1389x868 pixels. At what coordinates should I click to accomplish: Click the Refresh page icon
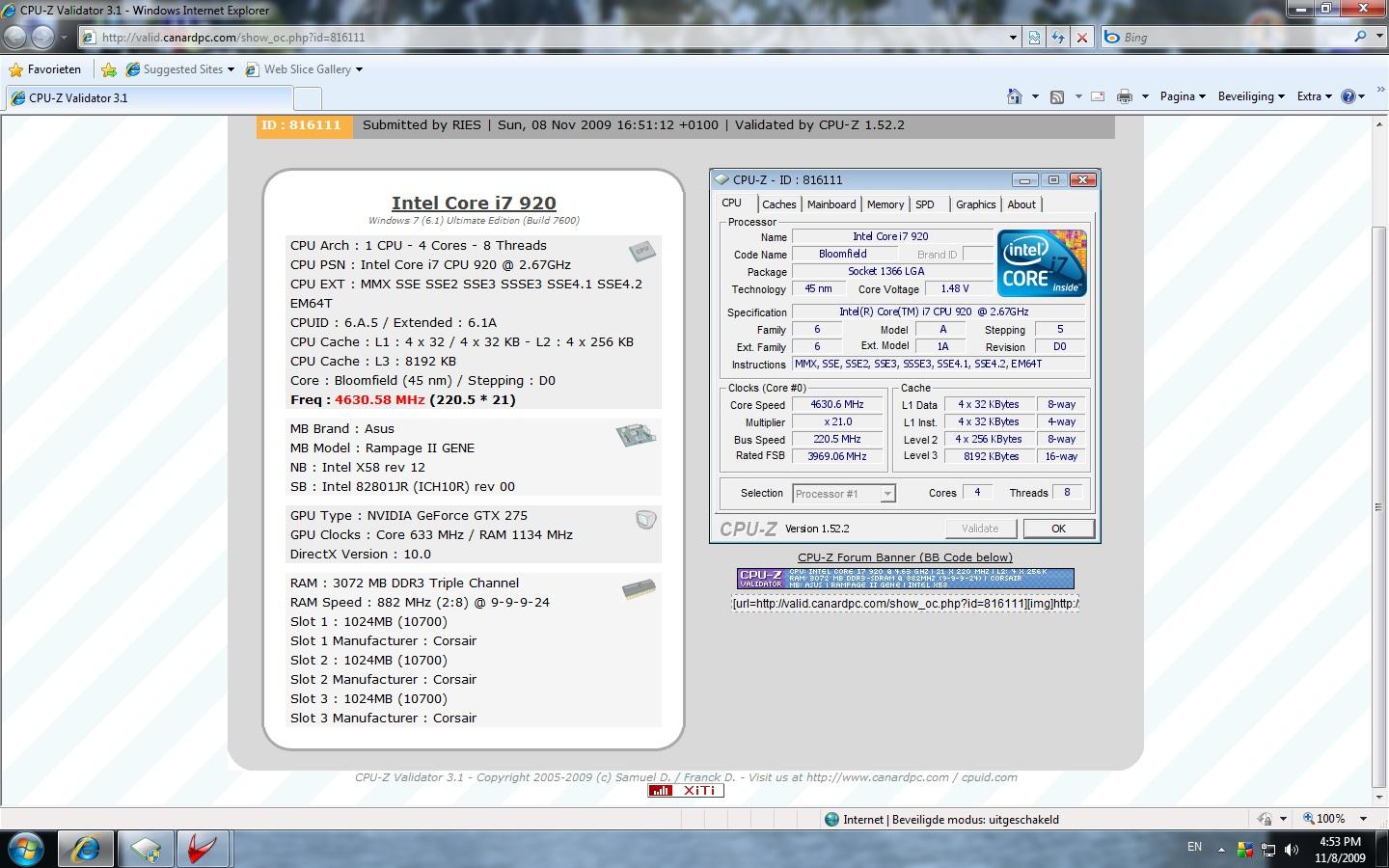(x=1058, y=37)
